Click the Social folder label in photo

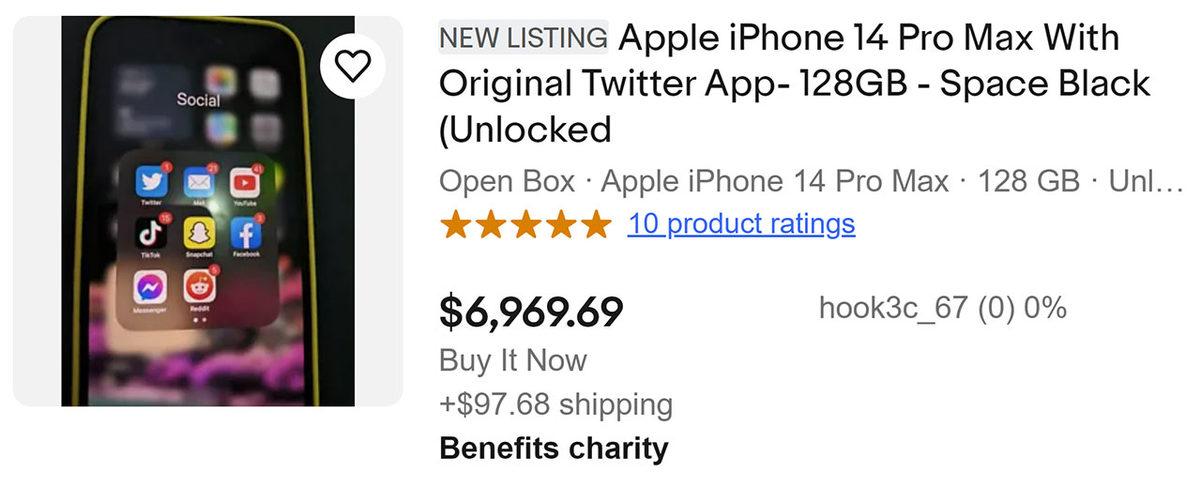(198, 100)
